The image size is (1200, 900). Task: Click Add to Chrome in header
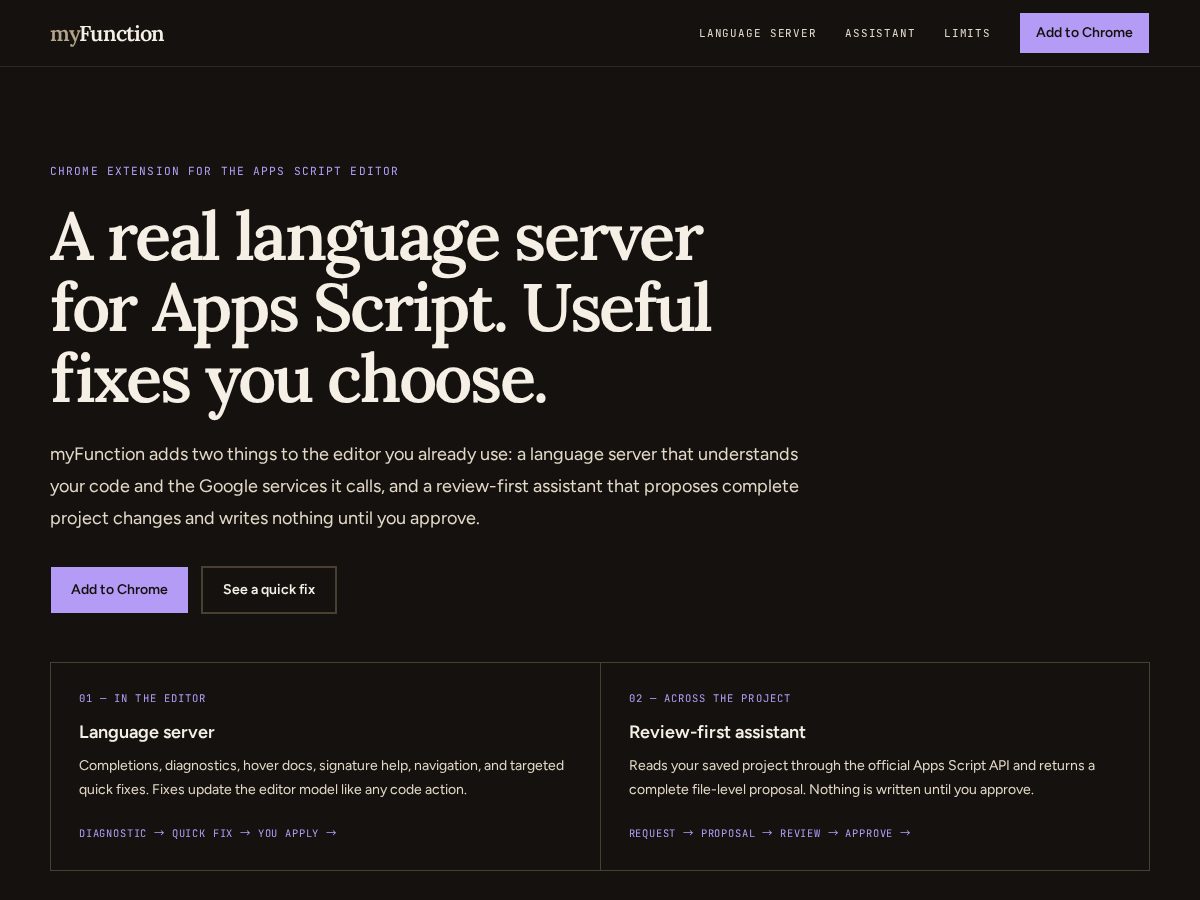click(1084, 33)
